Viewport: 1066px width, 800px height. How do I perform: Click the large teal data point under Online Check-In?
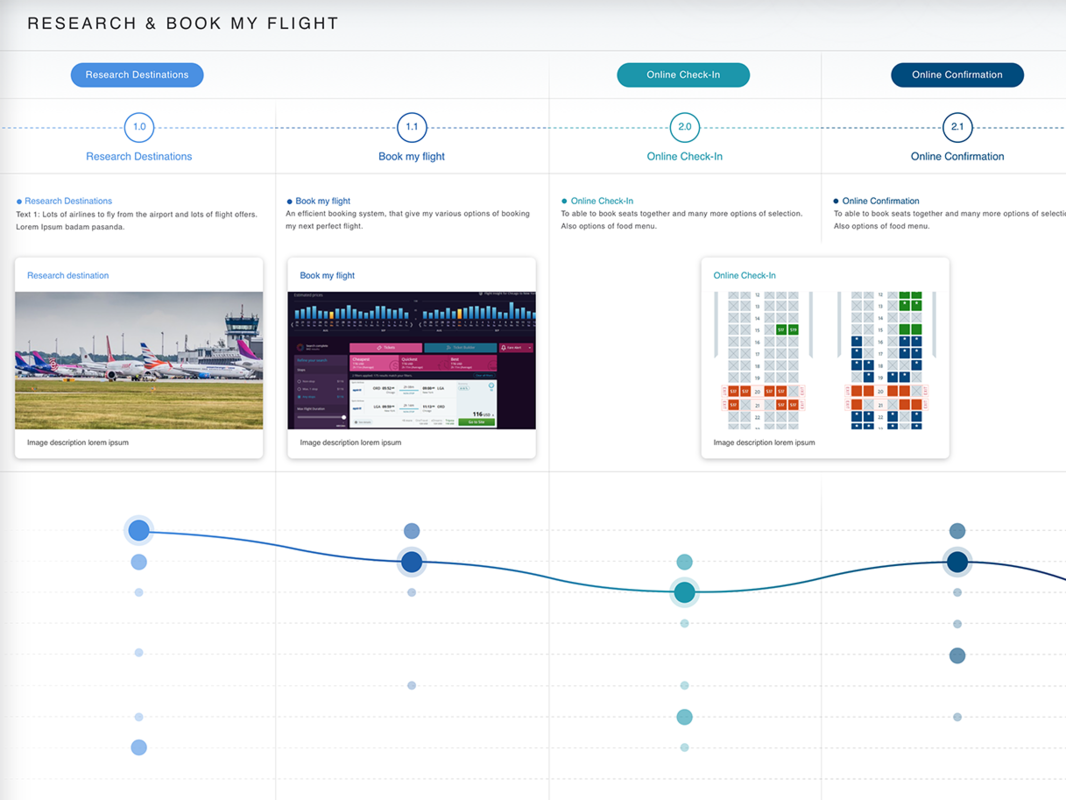point(684,592)
